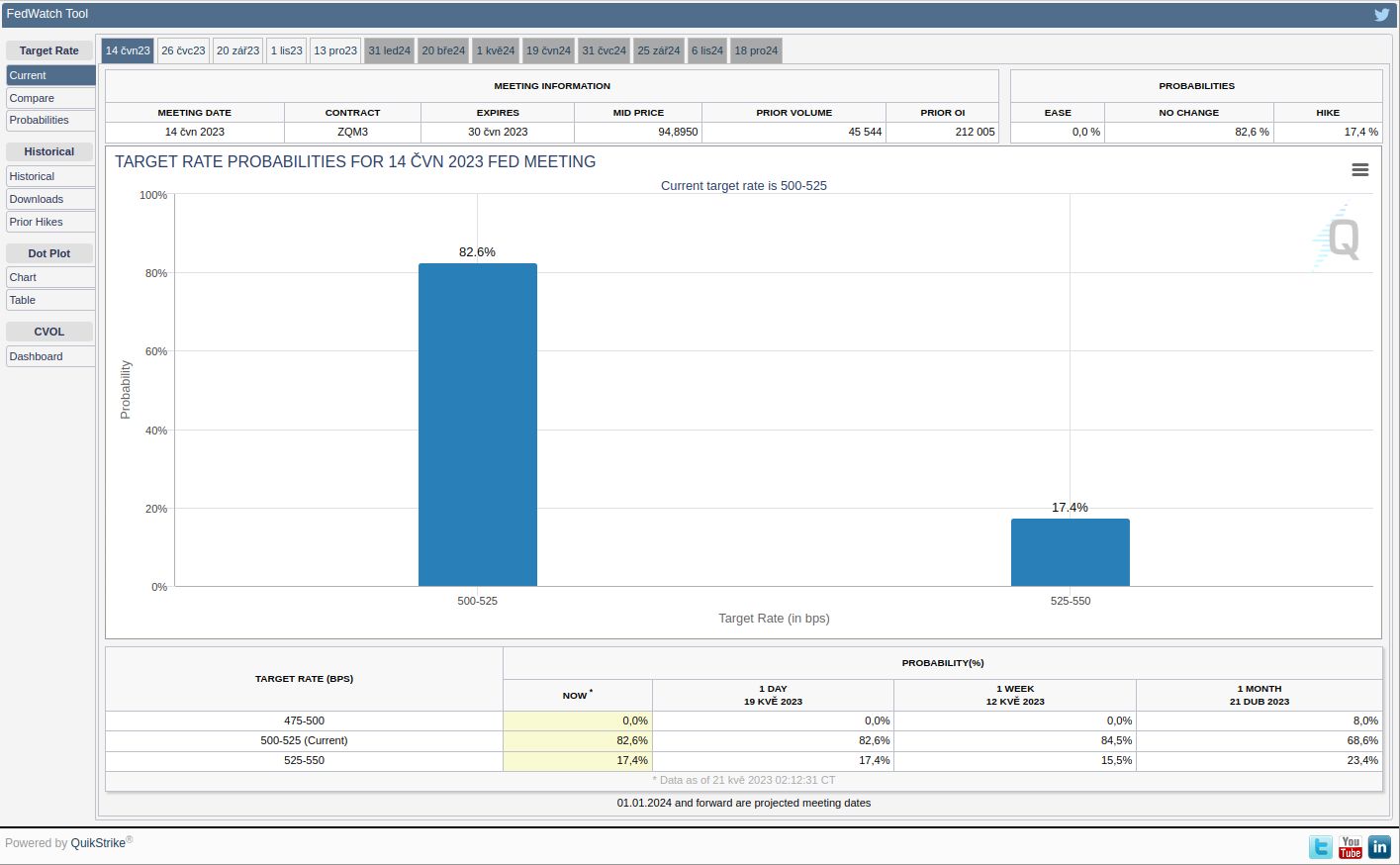This screenshot has width=1400, height=865.
Task: Open Compare in the sidebar
Action: (50, 98)
